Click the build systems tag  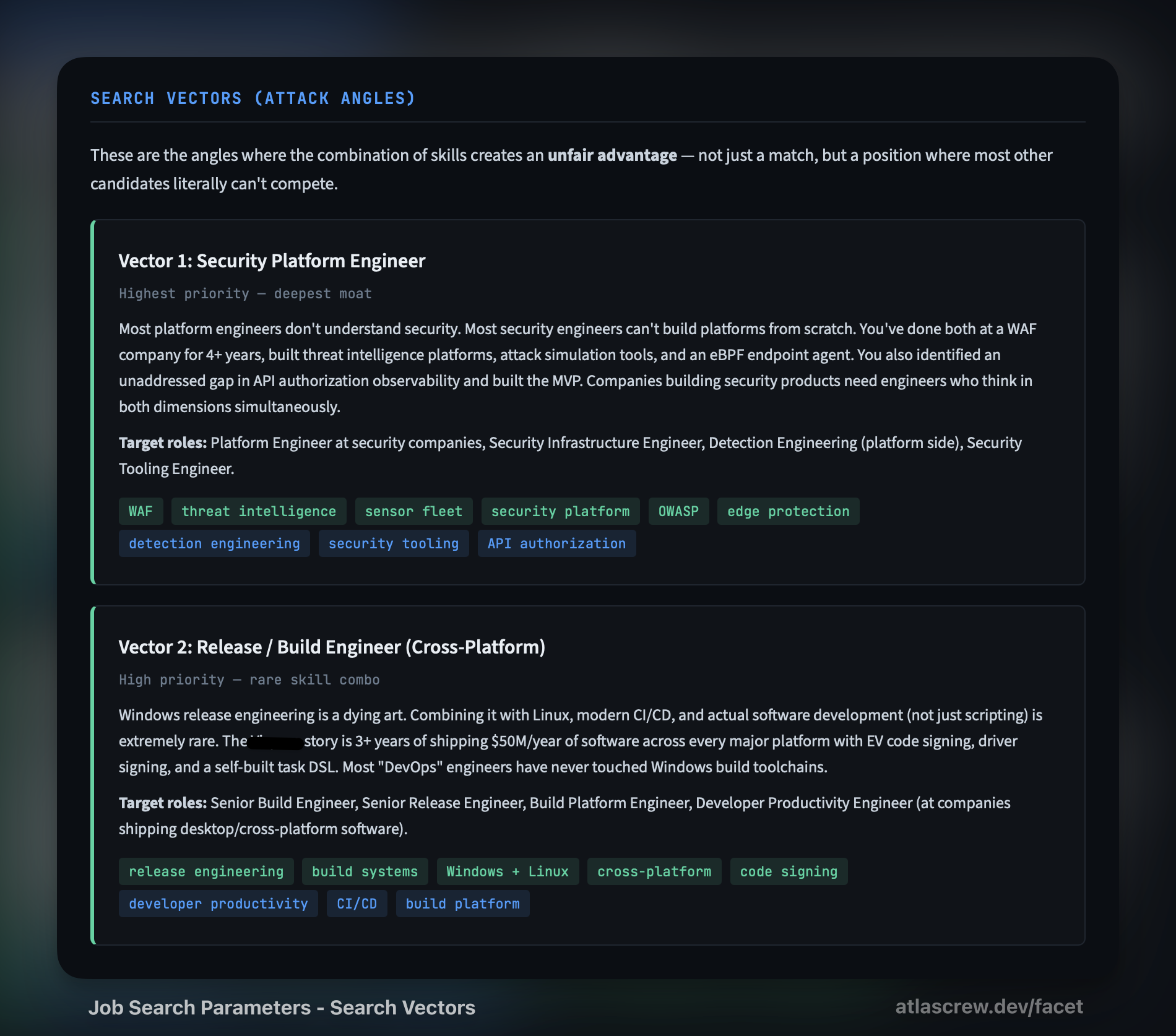tap(365, 871)
